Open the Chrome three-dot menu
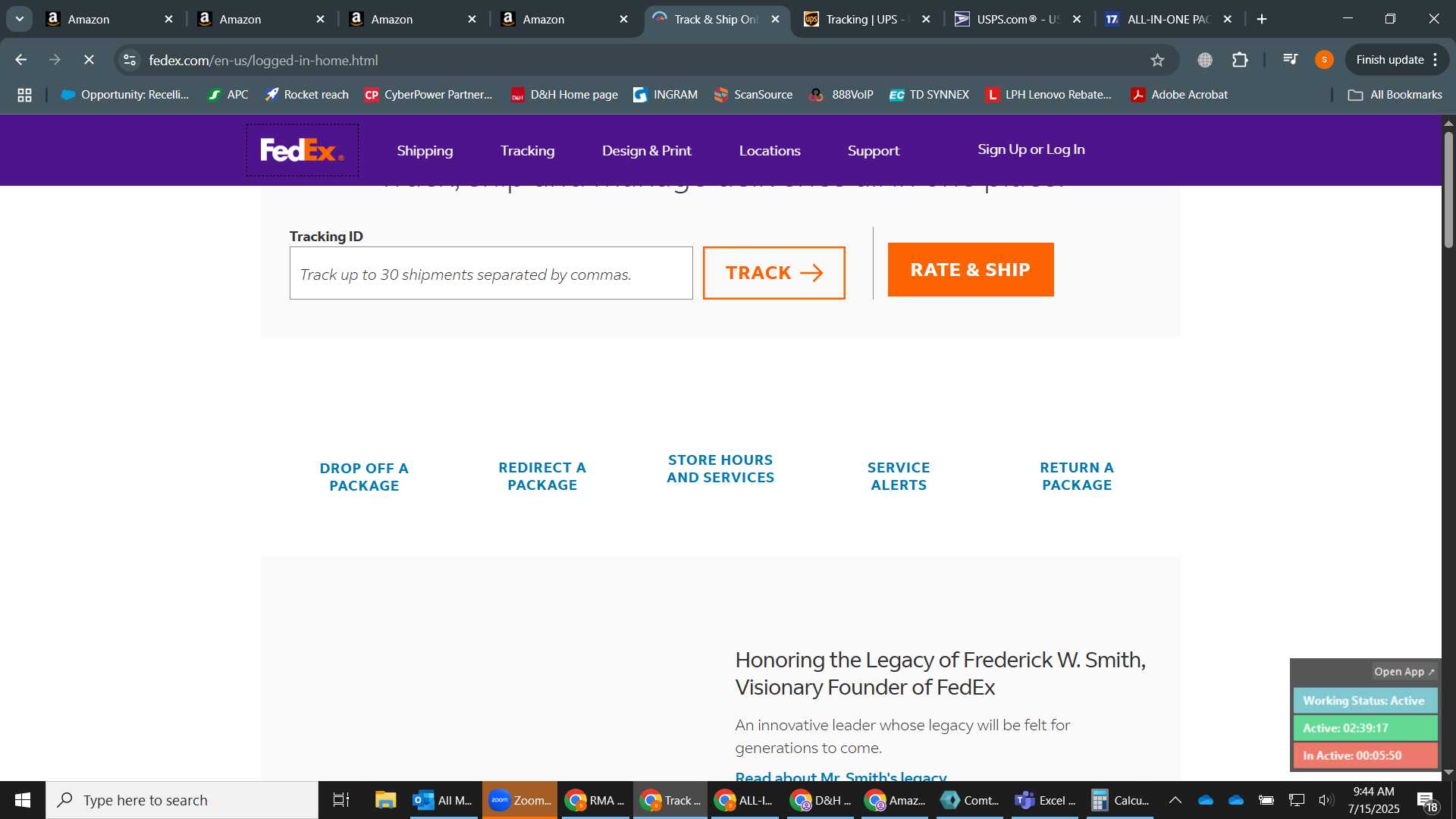1456x819 pixels. 1436,60
